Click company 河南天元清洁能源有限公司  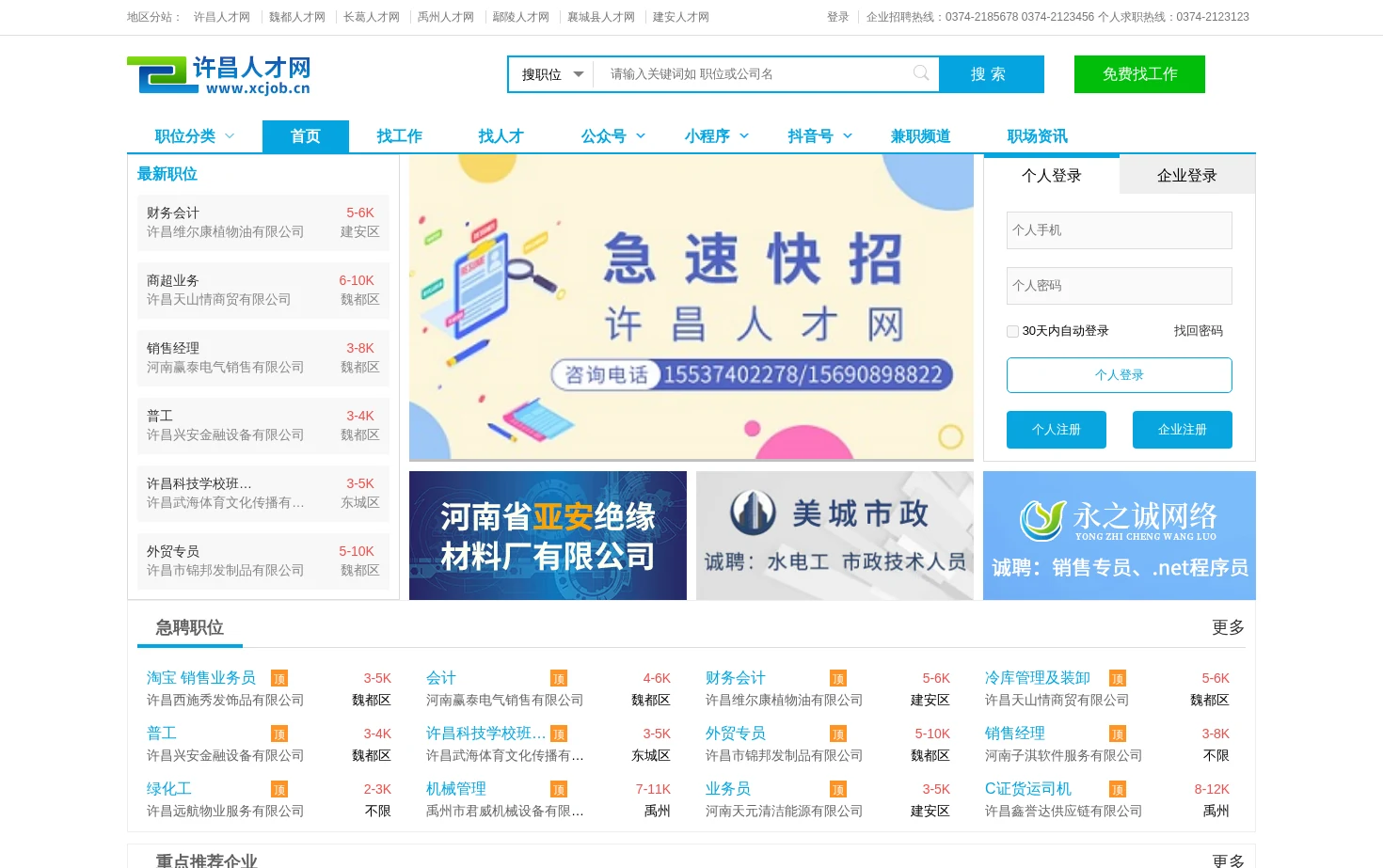click(x=784, y=811)
